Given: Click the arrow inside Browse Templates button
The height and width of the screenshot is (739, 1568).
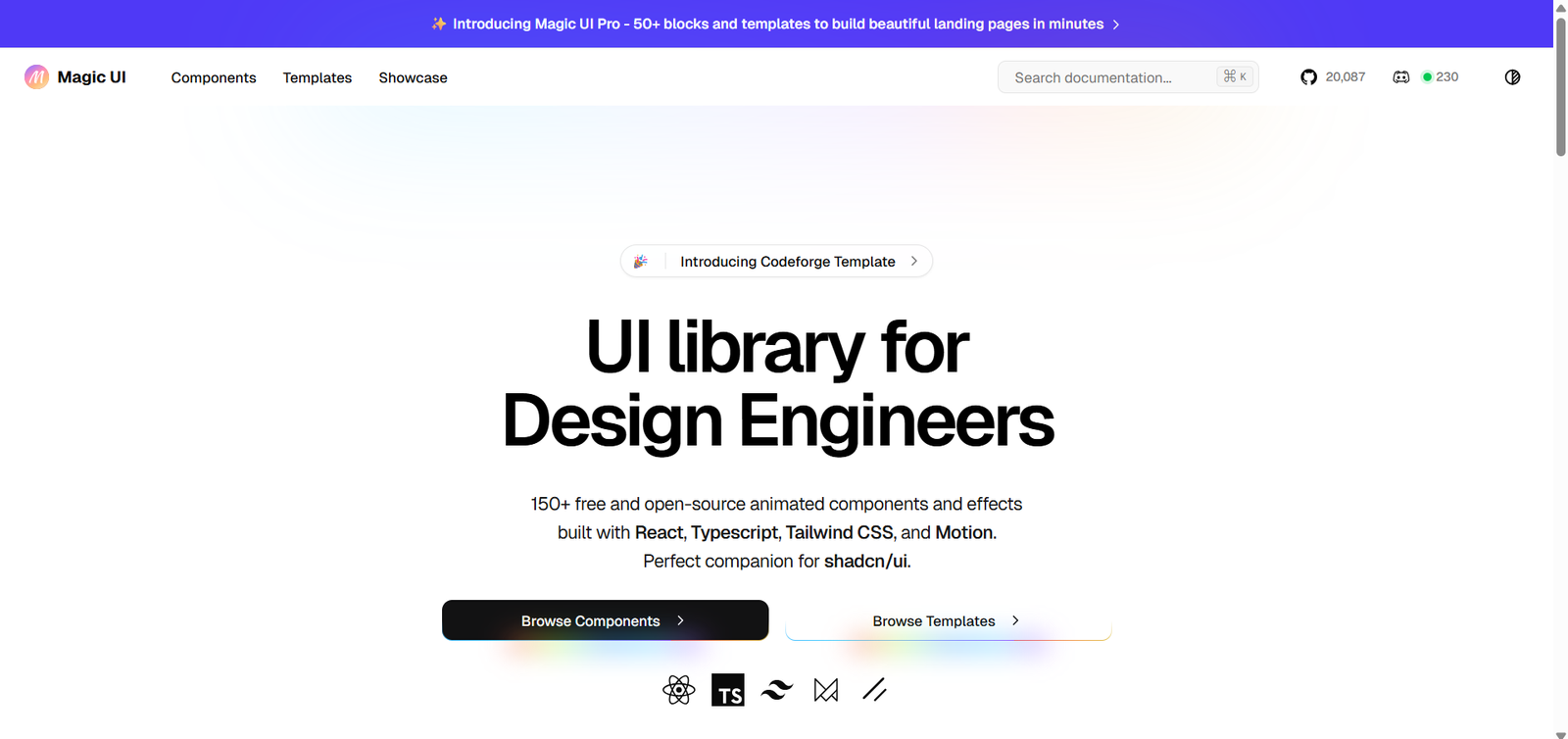Looking at the screenshot, I should 1015,620.
